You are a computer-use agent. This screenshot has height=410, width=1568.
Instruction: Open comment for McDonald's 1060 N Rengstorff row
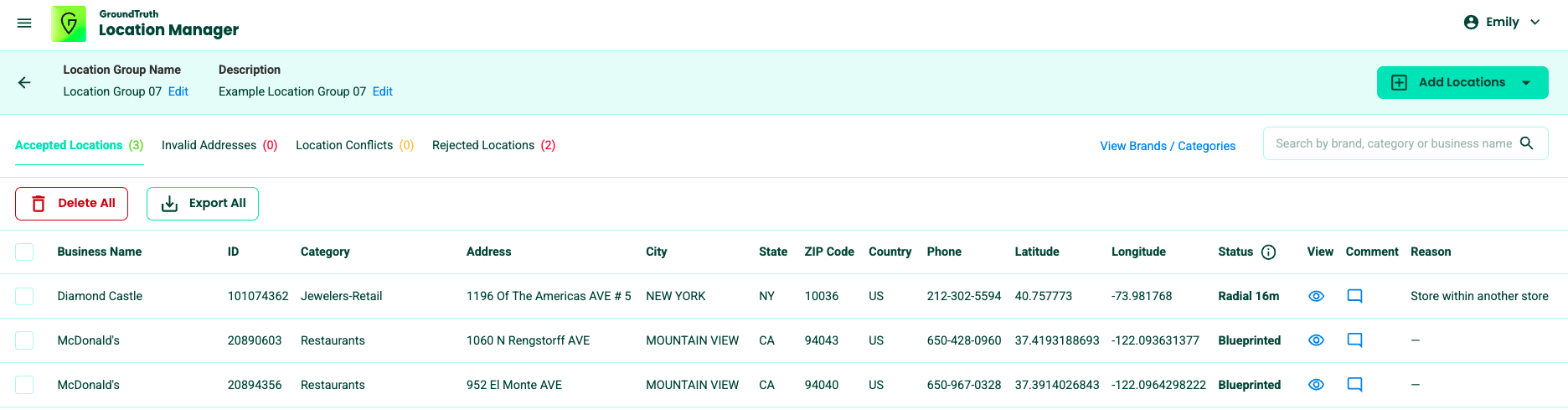click(1354, 340)
